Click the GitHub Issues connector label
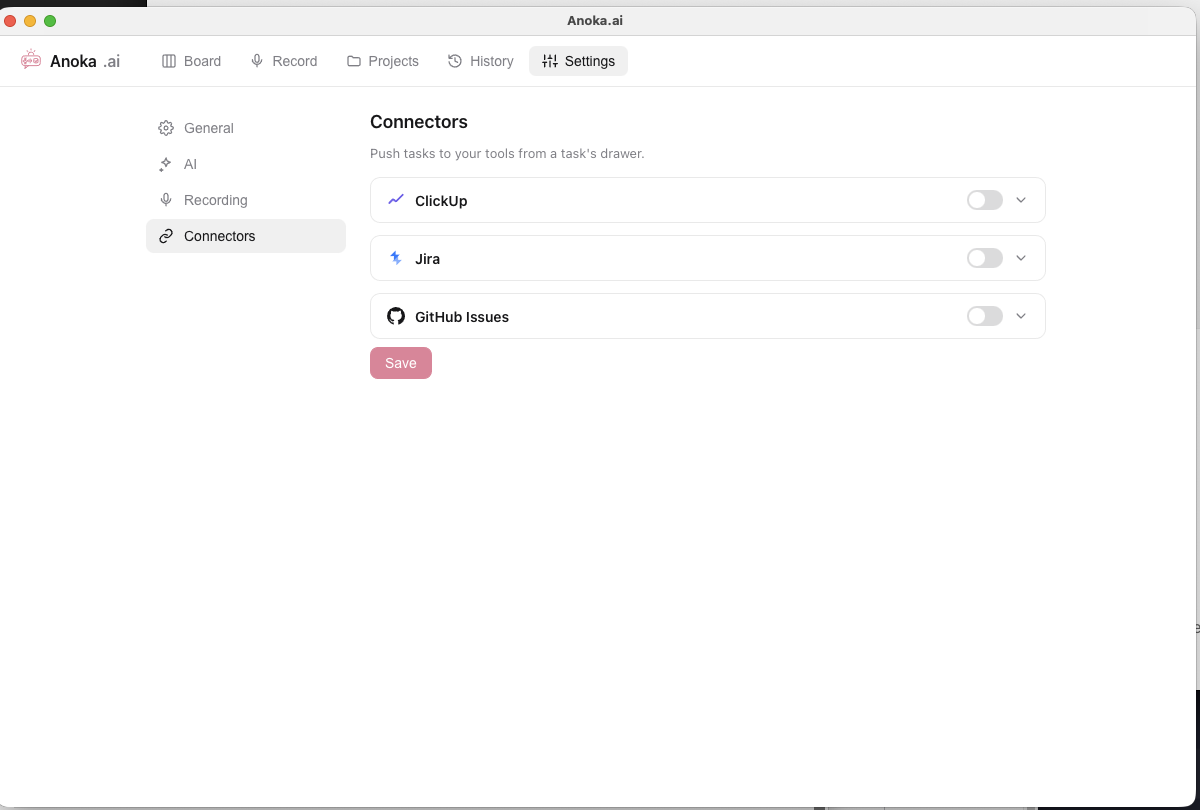The height and width of the screenshot is (810, 1200). pos(462,317)
